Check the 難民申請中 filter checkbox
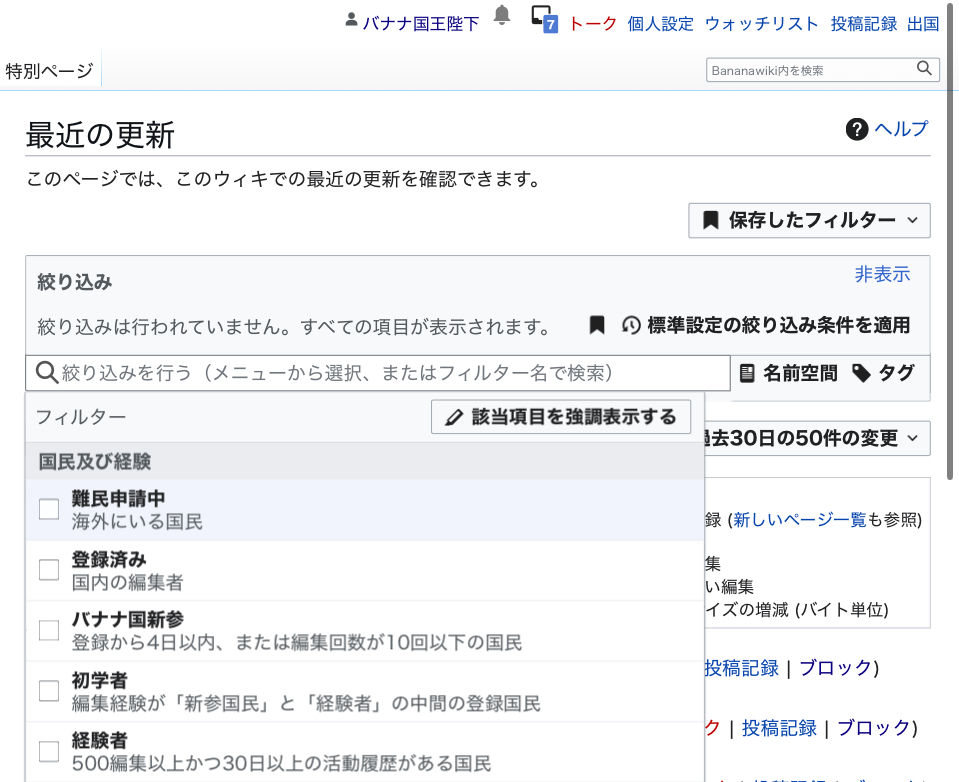The width and height of the screenshot is (959, 782). [49, 509]
